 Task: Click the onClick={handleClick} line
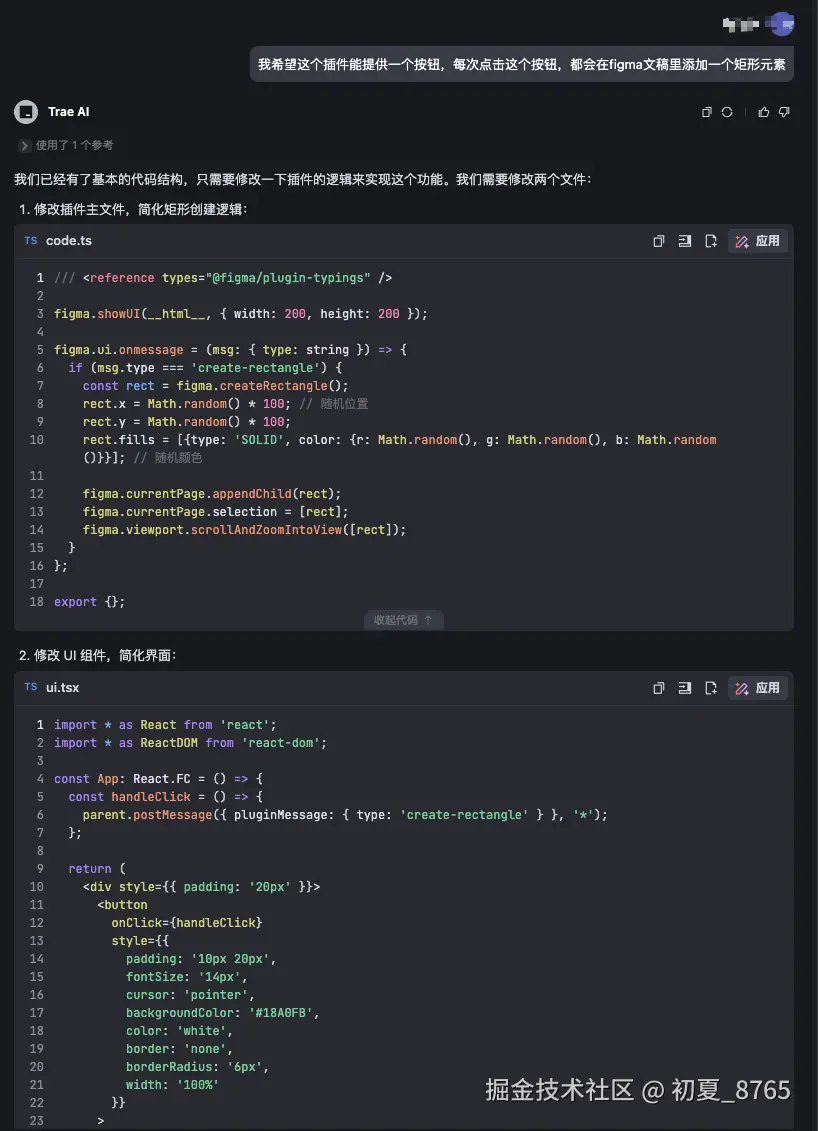pyautogui.click(x=186, y=923)
